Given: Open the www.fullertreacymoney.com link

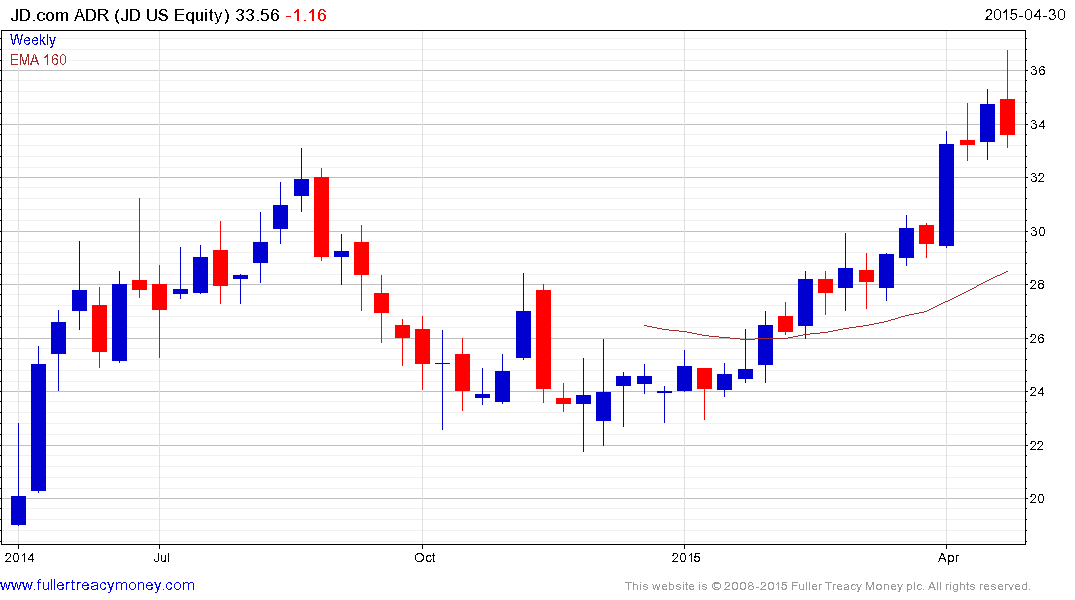Looking at the screenshot, I should [x=97, y=585].
